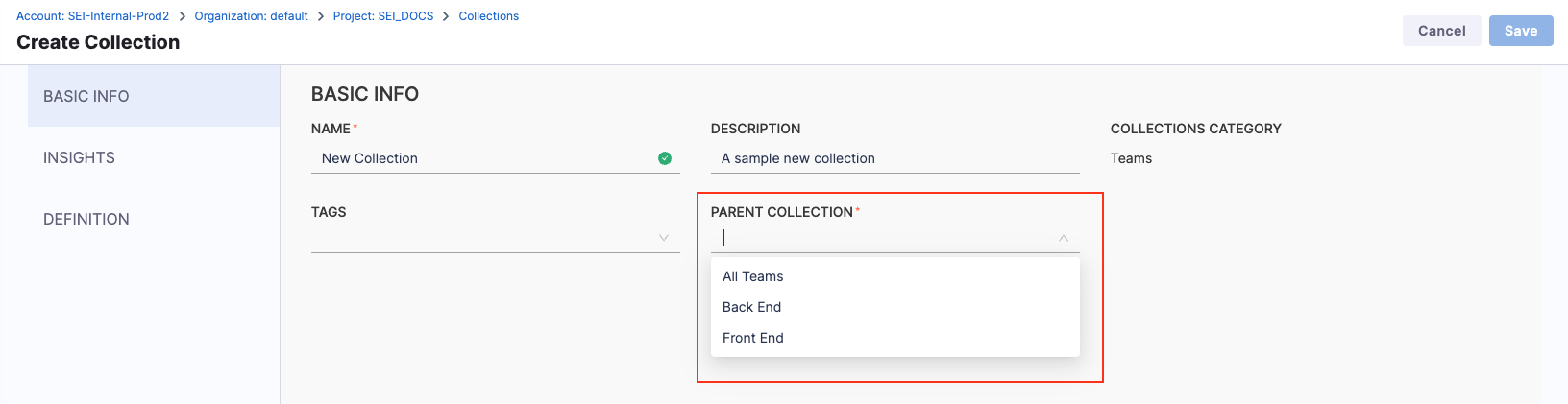Open the Collections breadcrumb link
1568x404 pixels.
[x=488, y=16]
